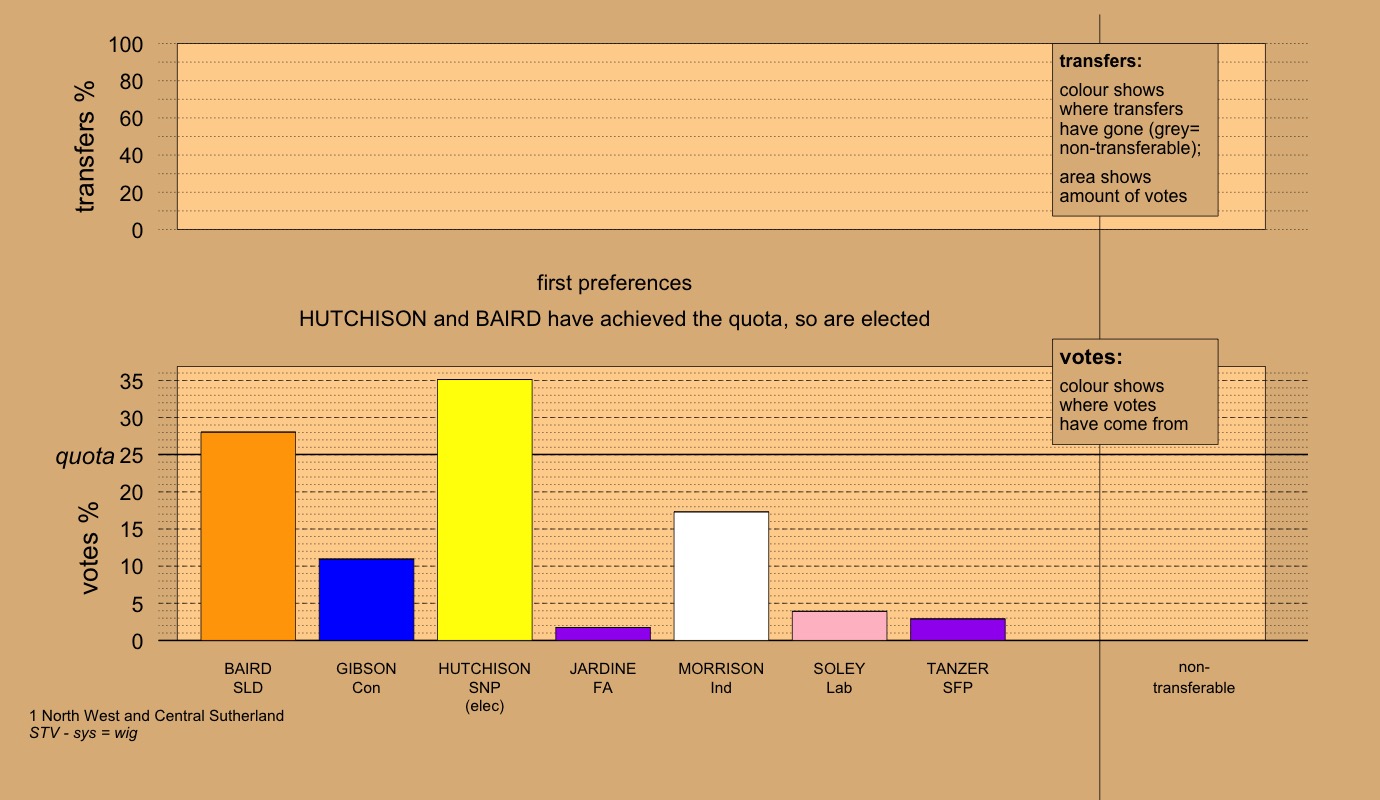The height and width of the screenshot is (800, 1380).
Task: Click the 'HUTCHISON and BAIRD have achieved the quota' text
Action: click(x=614, y=320)
